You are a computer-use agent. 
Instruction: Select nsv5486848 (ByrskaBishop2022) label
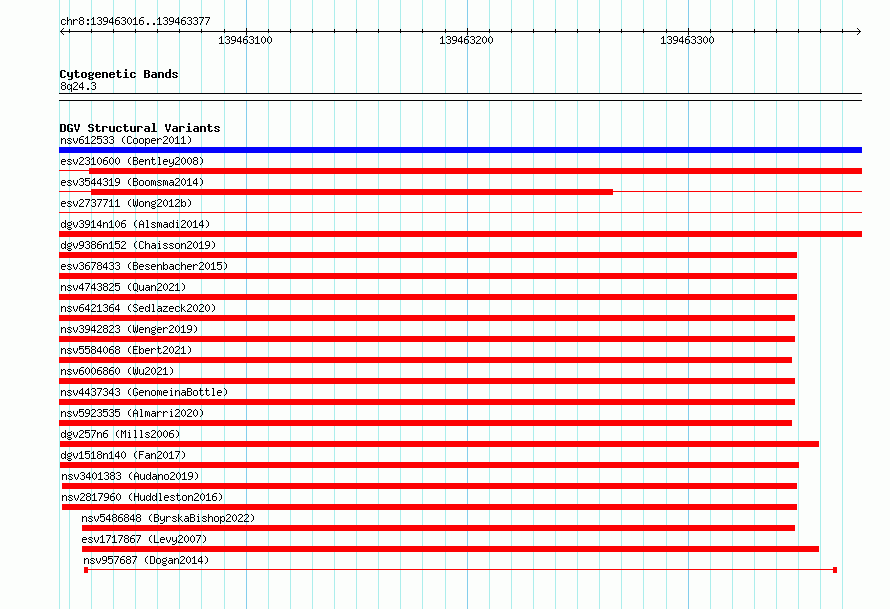168,518
